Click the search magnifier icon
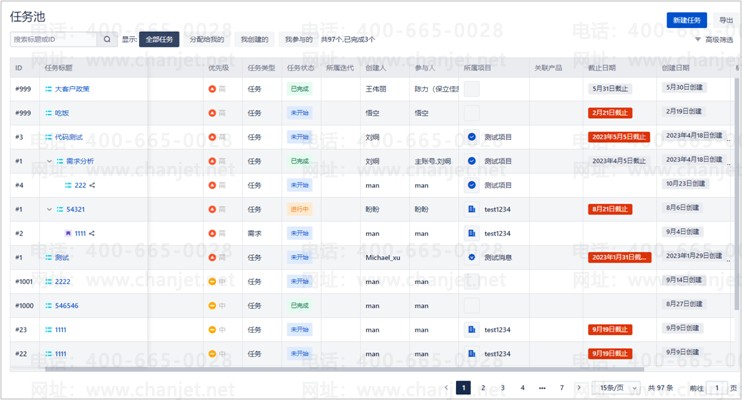This screenshot has width=742, height=400. (107, 40)
